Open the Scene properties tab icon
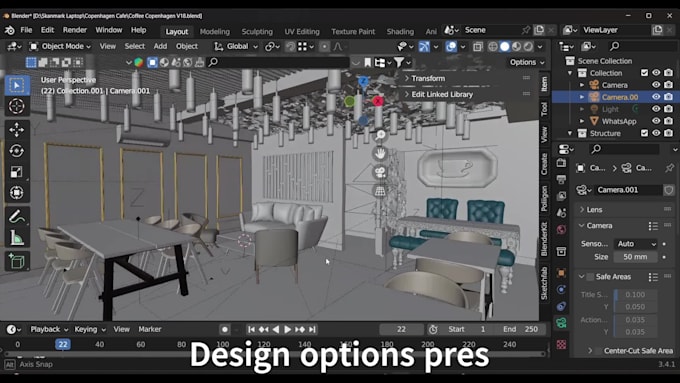 (561, 213)
